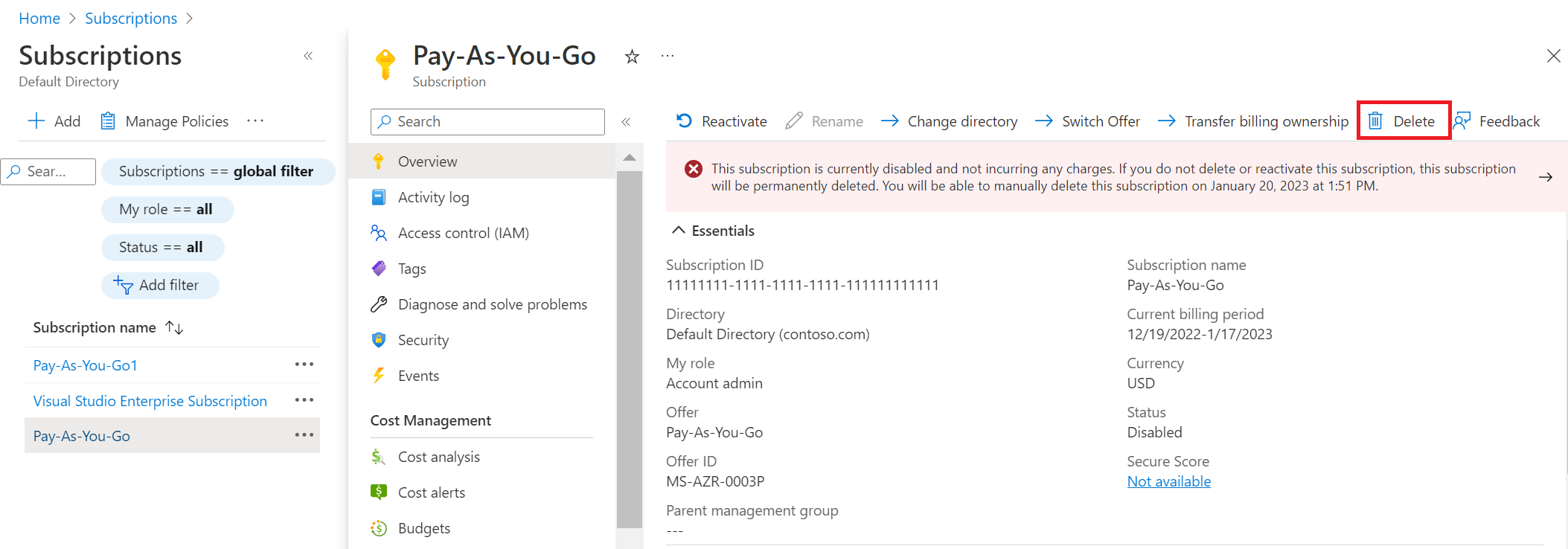Open the Status == all filter

coord(161,247)
